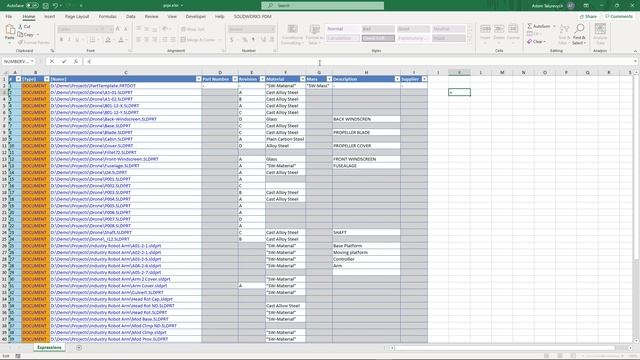Open the Page Layout tab

click(x=77, y=16)
